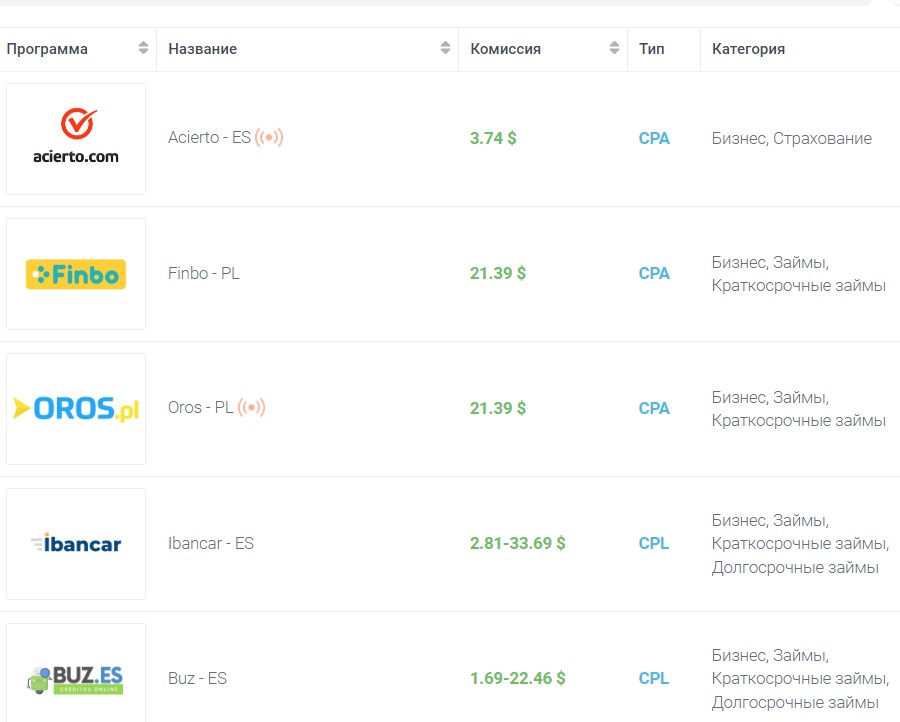Open the Ibancar - ES offer
900x722 pixels.
[211, 543]
